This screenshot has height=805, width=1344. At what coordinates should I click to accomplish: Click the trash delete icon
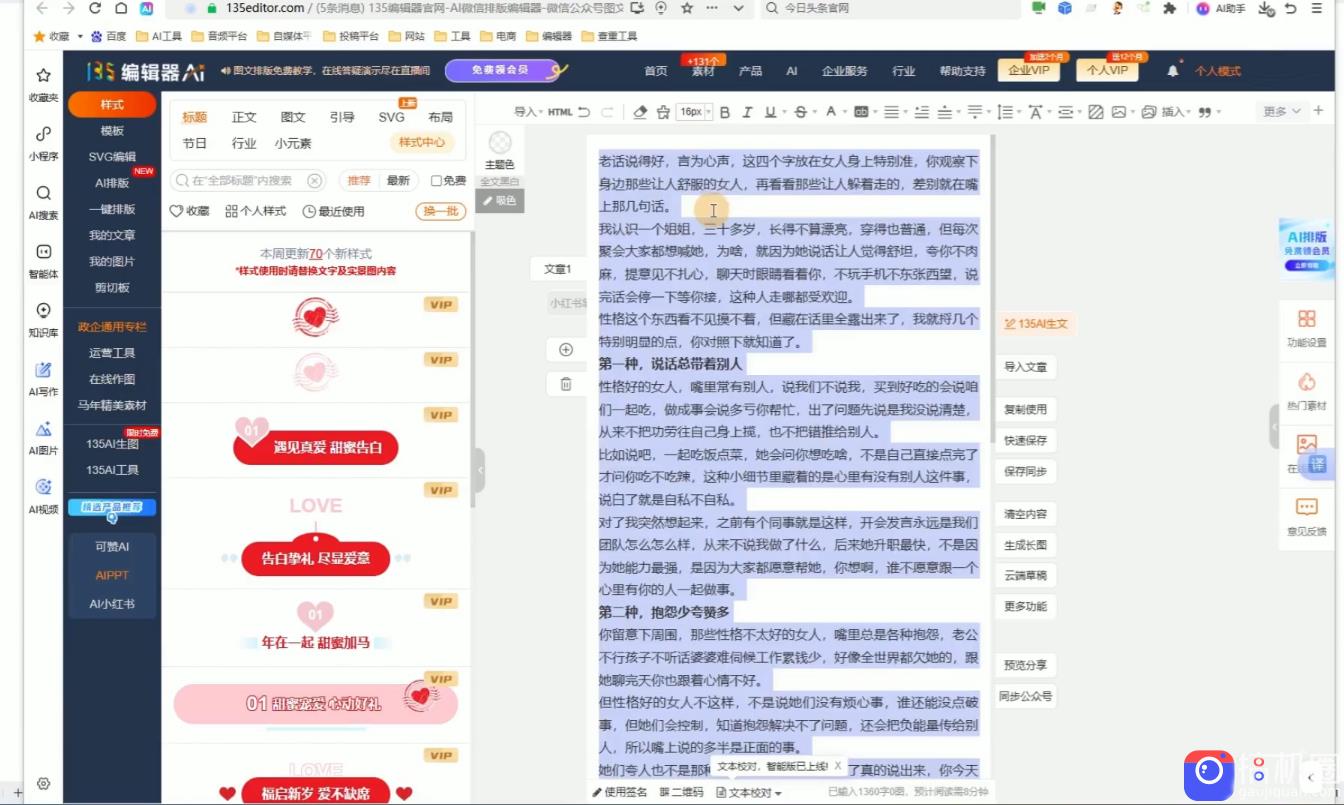click(x=566, y=383)
